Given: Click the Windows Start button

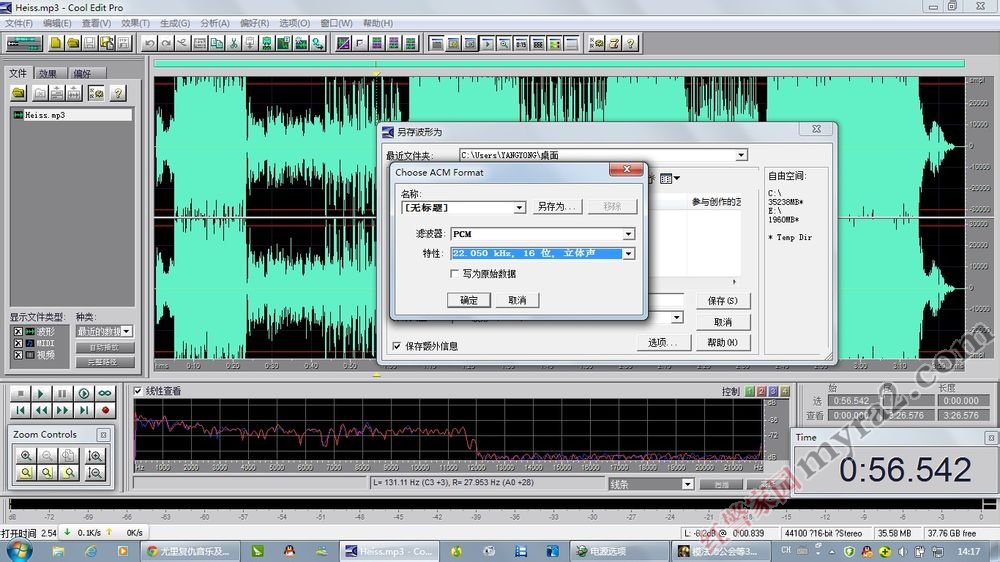Looking at the screenshot, I should pos(18,551).
